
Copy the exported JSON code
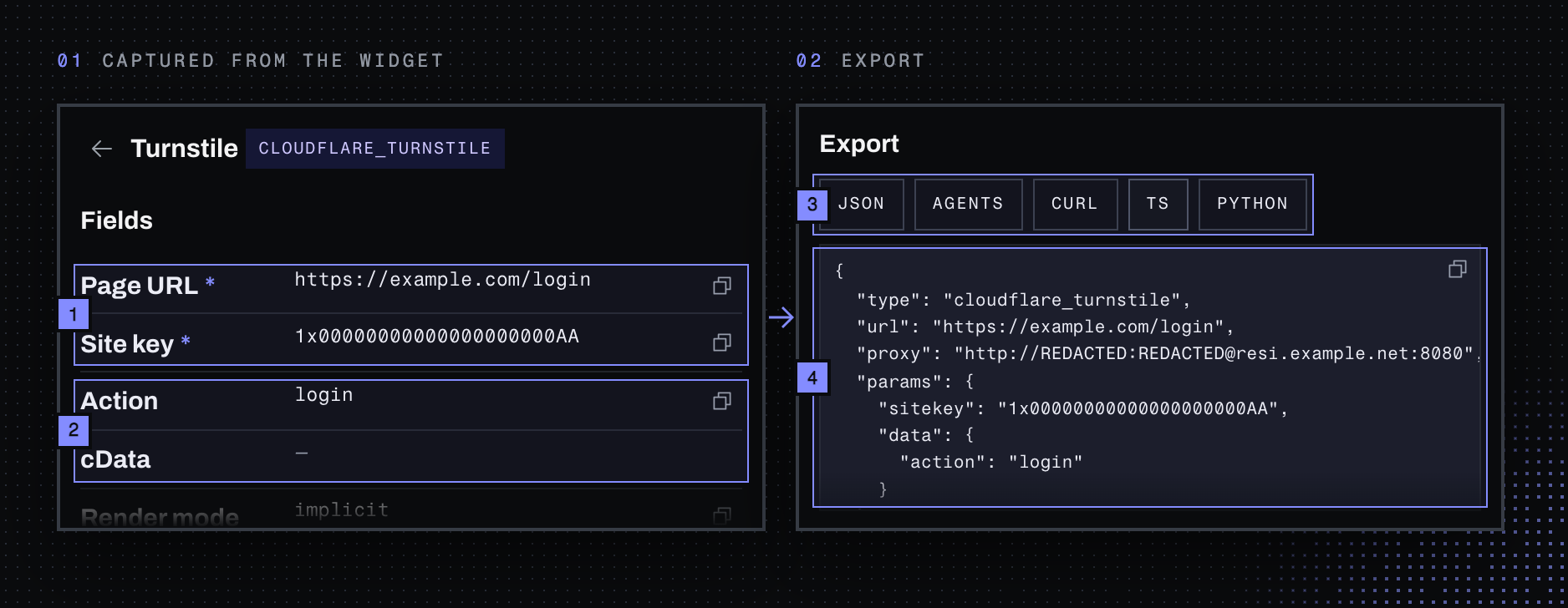[x=1458, y=269]
